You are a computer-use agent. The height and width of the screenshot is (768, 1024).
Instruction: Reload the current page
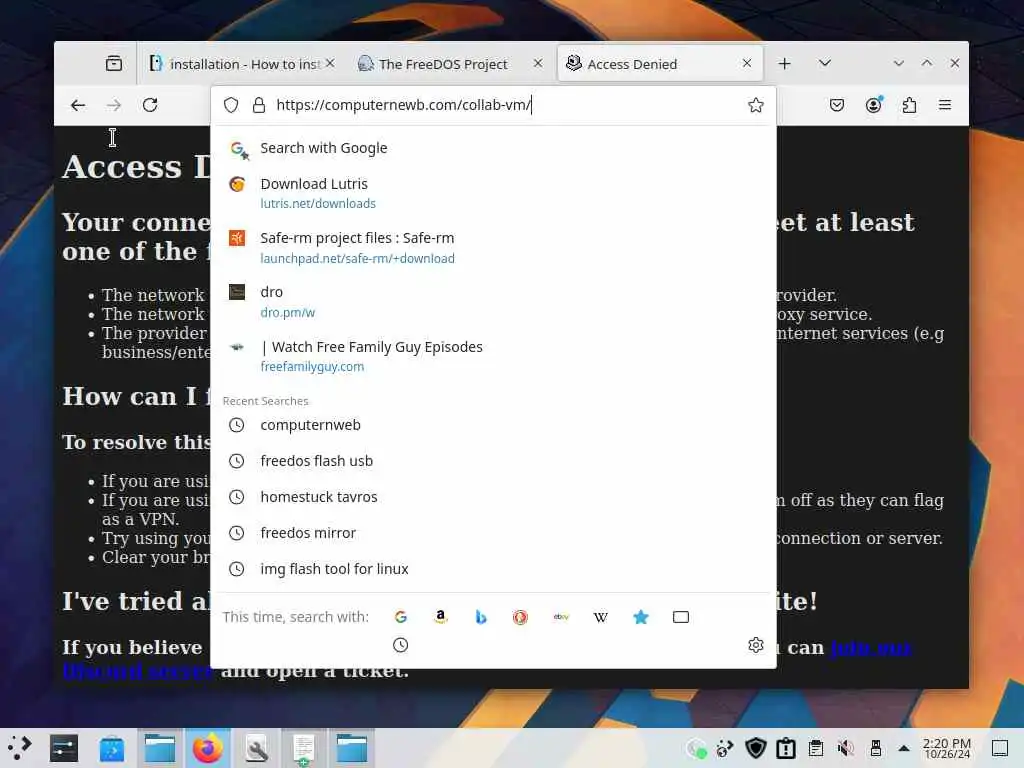click(x=150, y=105)
